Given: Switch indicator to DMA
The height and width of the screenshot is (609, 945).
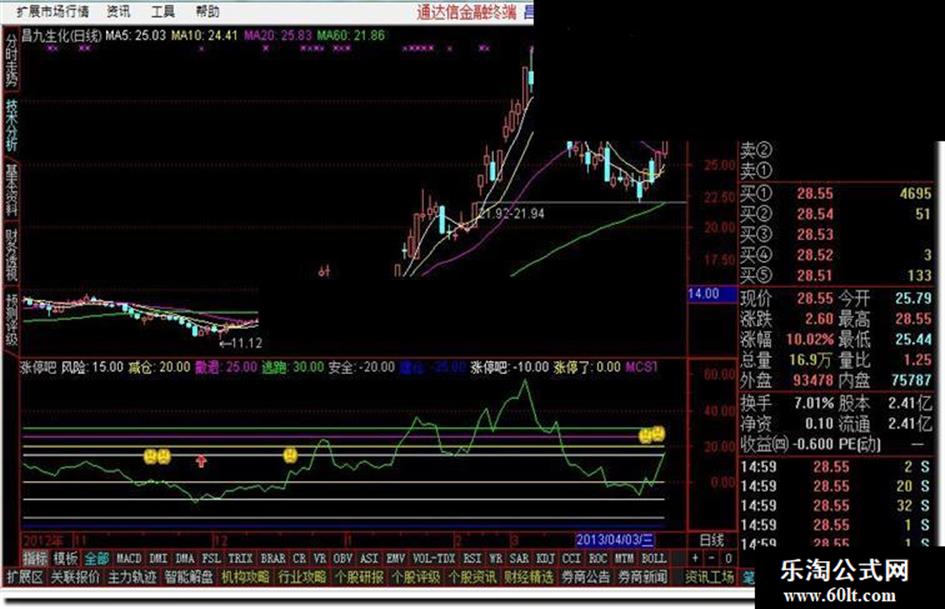Looking at the screenshot, I should click(184, 558).
